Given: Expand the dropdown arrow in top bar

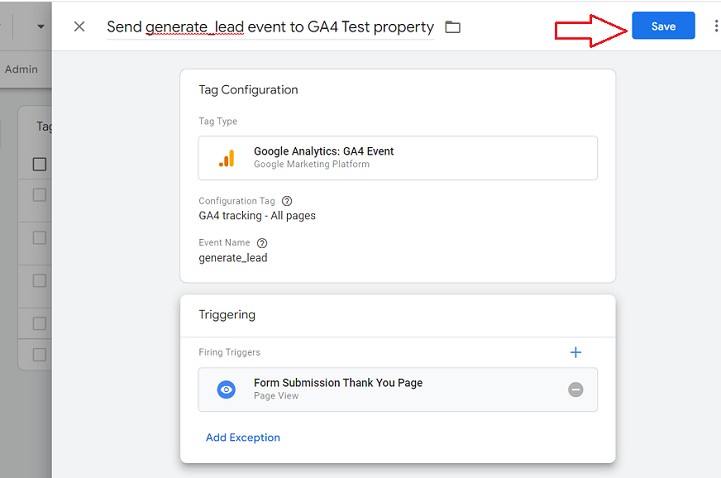Looking at the screenshot, I should [x=41, y=27].
